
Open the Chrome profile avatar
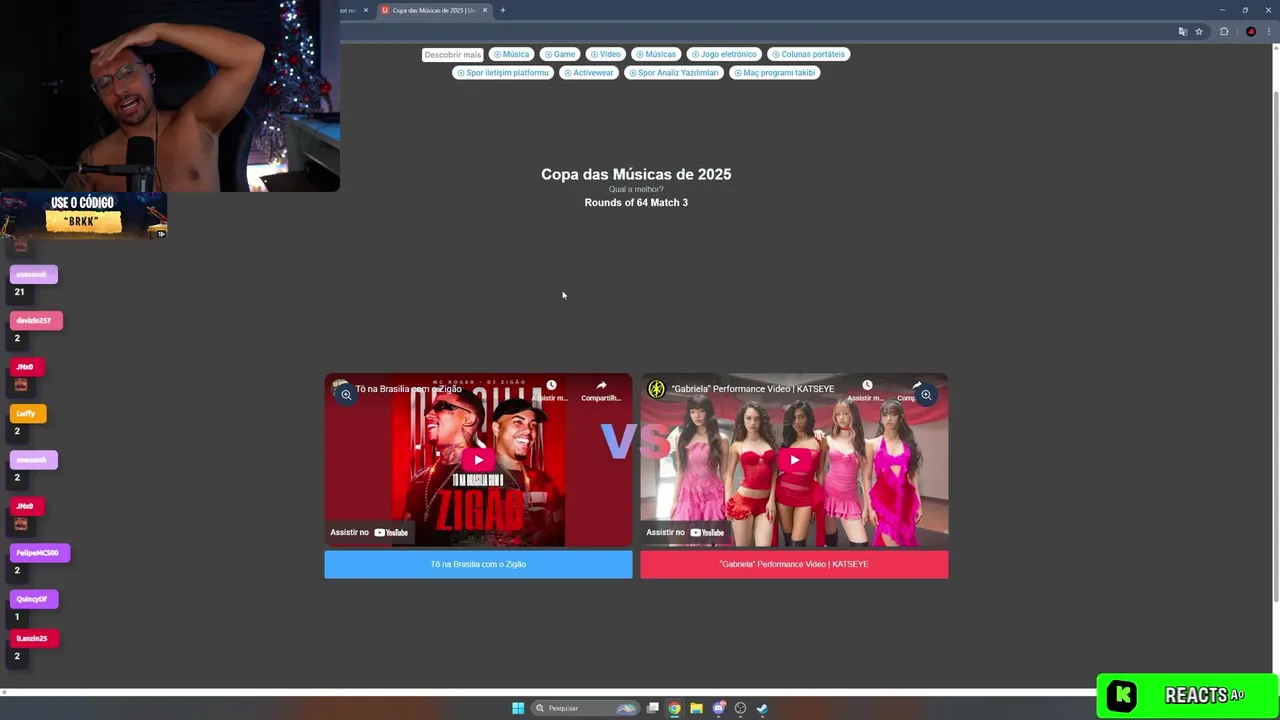pyautogui.click(x=1251, y=31)
